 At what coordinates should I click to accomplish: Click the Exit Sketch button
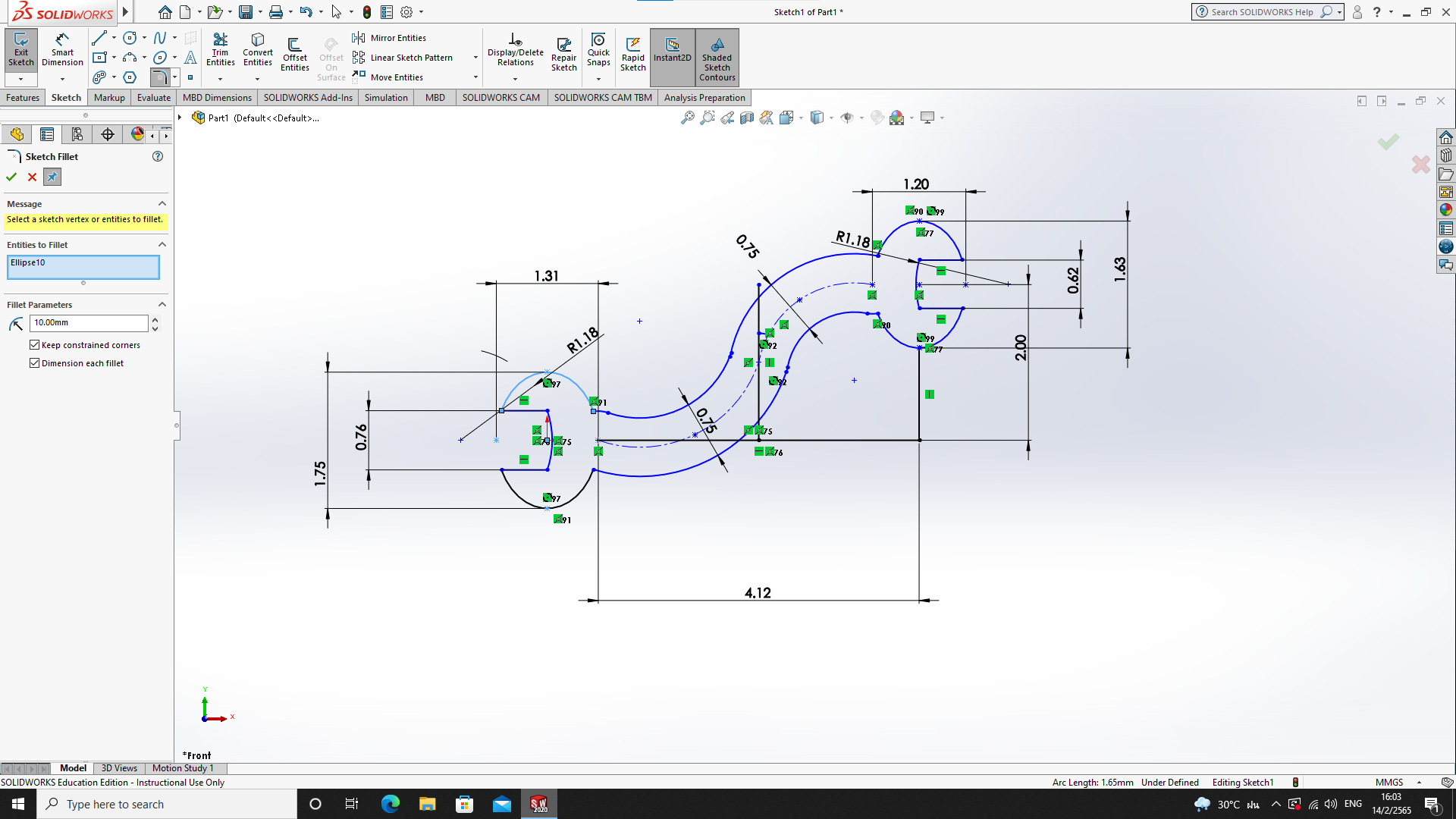[21, 50]
